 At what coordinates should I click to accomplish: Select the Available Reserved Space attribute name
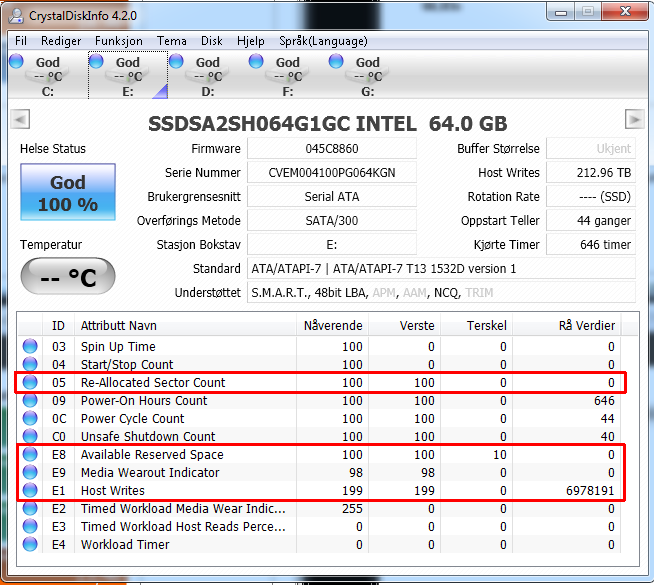pos(152,454)
